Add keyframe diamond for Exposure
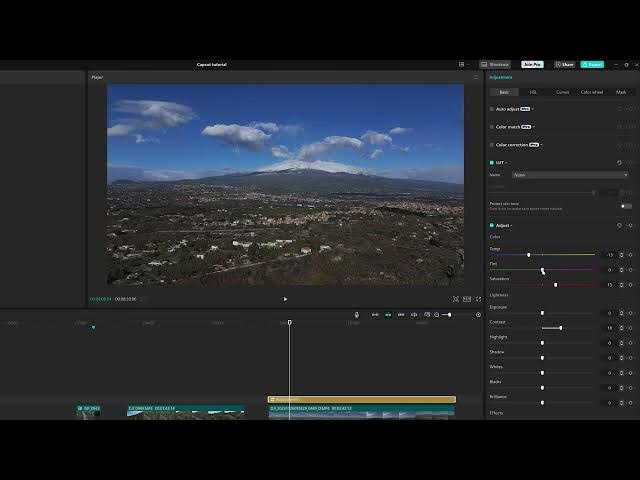The width and height of the screenshot is (640, 480). point(631,313)
